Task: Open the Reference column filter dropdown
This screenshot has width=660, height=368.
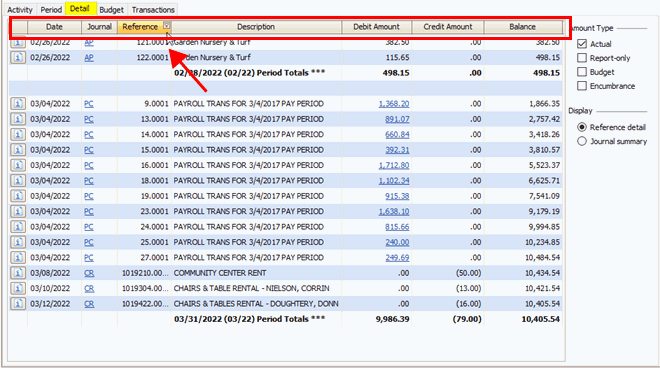Action: [167, 26]
